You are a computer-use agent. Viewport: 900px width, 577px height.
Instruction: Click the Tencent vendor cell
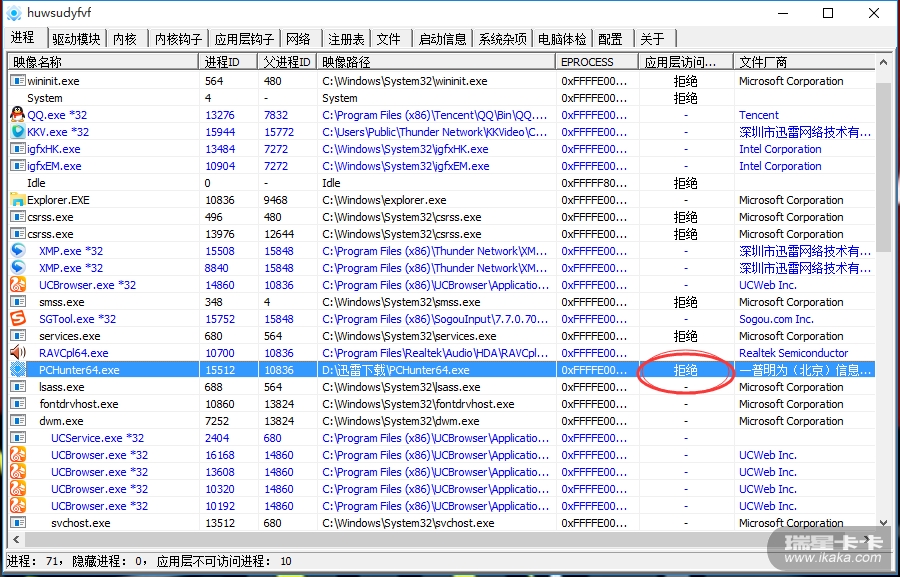759,115
